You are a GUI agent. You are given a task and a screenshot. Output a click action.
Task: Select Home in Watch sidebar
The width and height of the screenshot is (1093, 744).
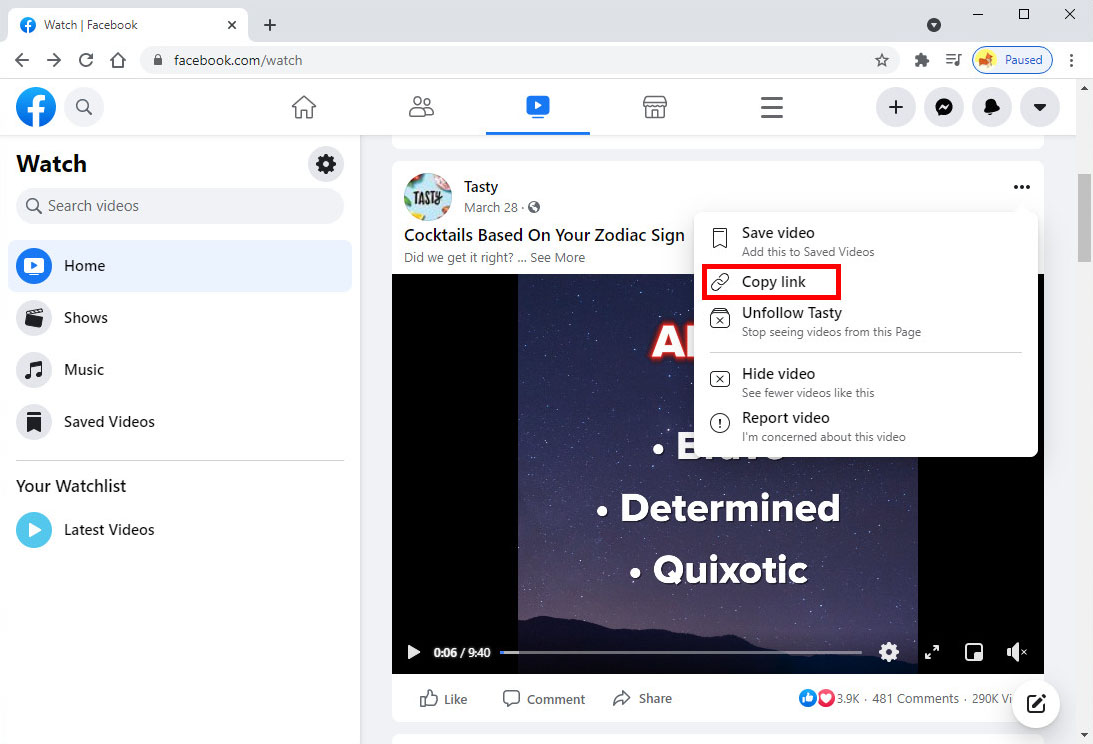(x=180, y=266)
